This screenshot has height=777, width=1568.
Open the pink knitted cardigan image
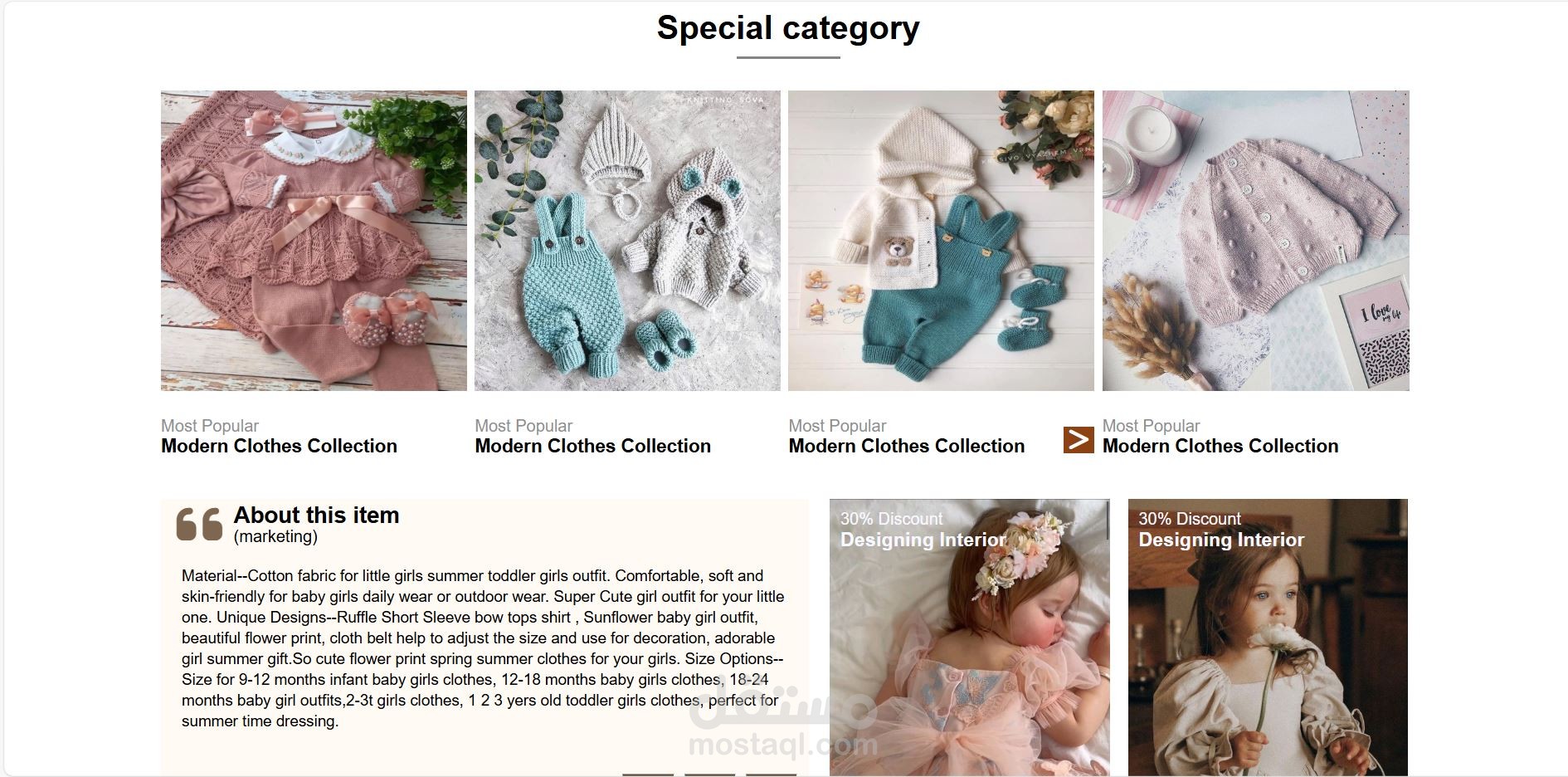coord(1255,241)
